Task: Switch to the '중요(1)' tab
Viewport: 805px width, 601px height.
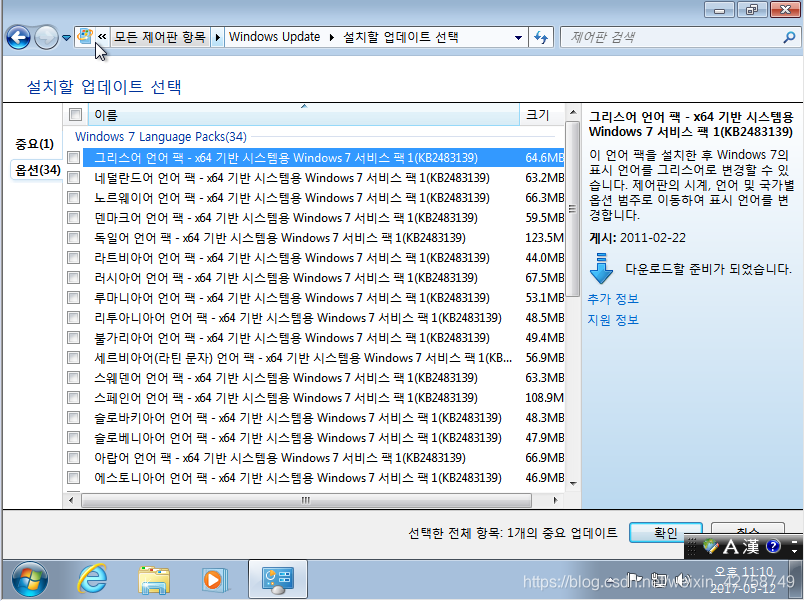Action: point(34,144)
